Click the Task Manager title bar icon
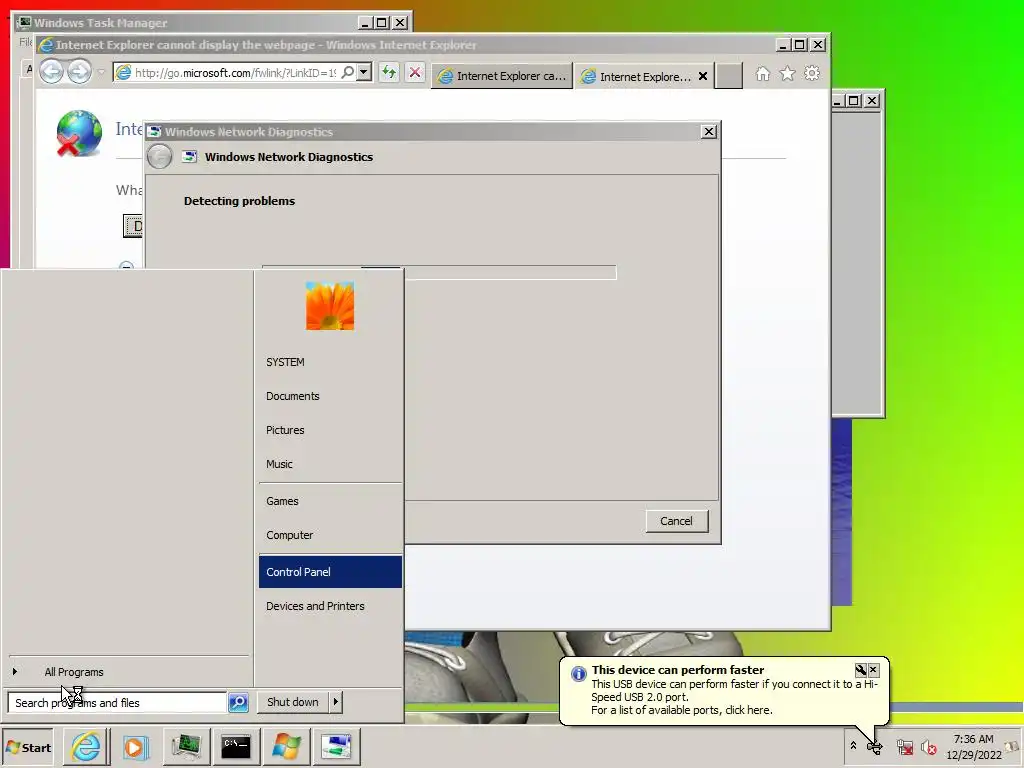The image size is (1024, 768). tap(24, 22)
